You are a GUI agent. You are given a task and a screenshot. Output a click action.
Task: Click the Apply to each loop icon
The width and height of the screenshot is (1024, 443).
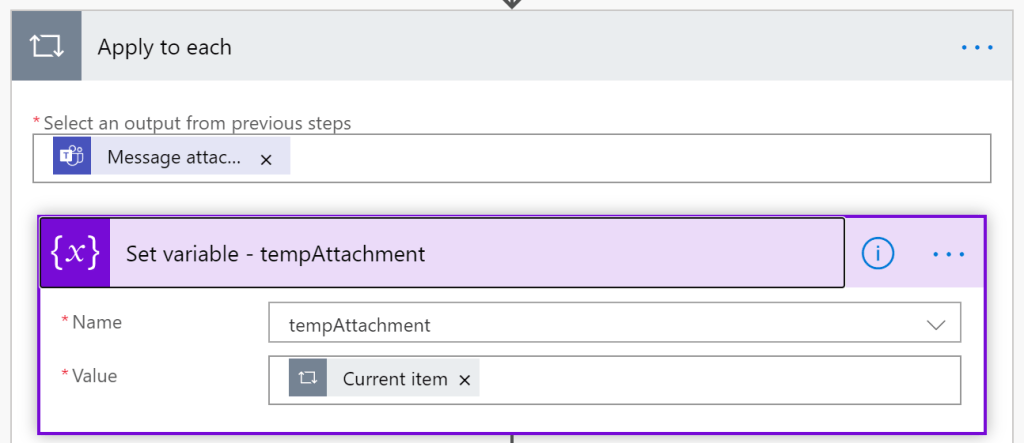tap(46, 47)
